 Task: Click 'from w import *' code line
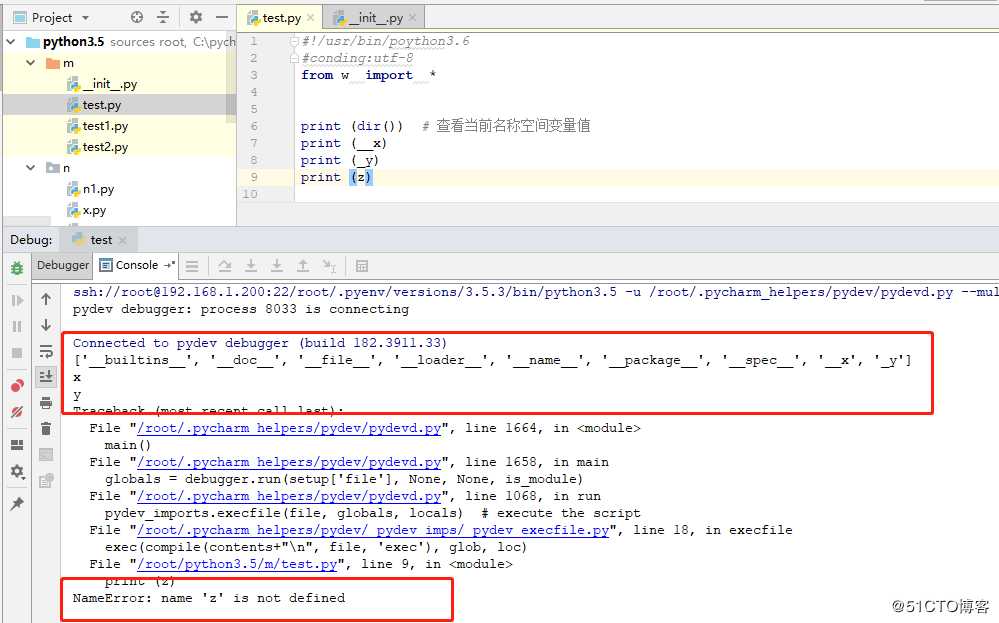click(x=368, y=75)
